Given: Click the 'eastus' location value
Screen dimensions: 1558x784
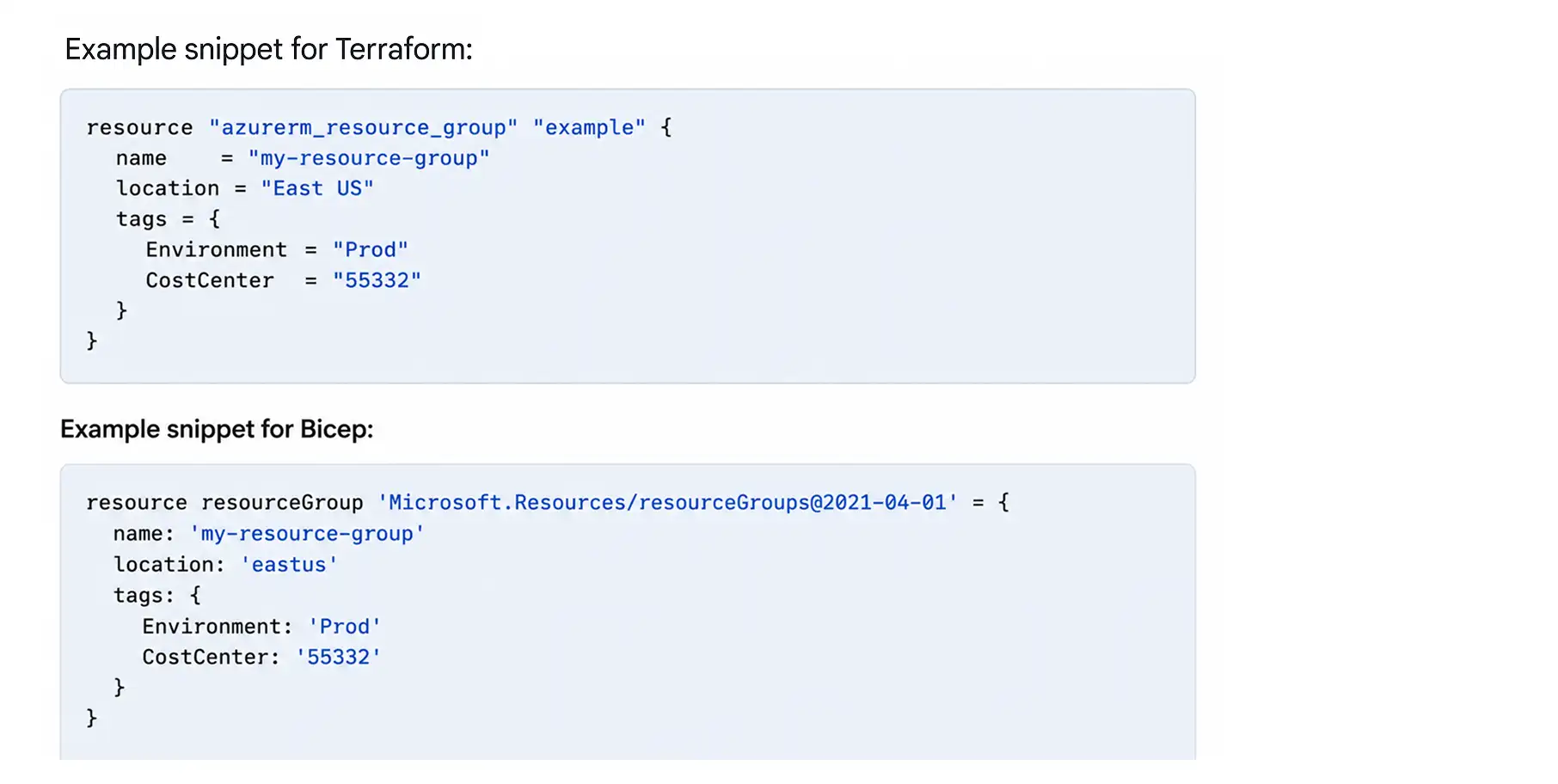Looking at the screenshot, I should pyautogui.click(x=289, y=565).
